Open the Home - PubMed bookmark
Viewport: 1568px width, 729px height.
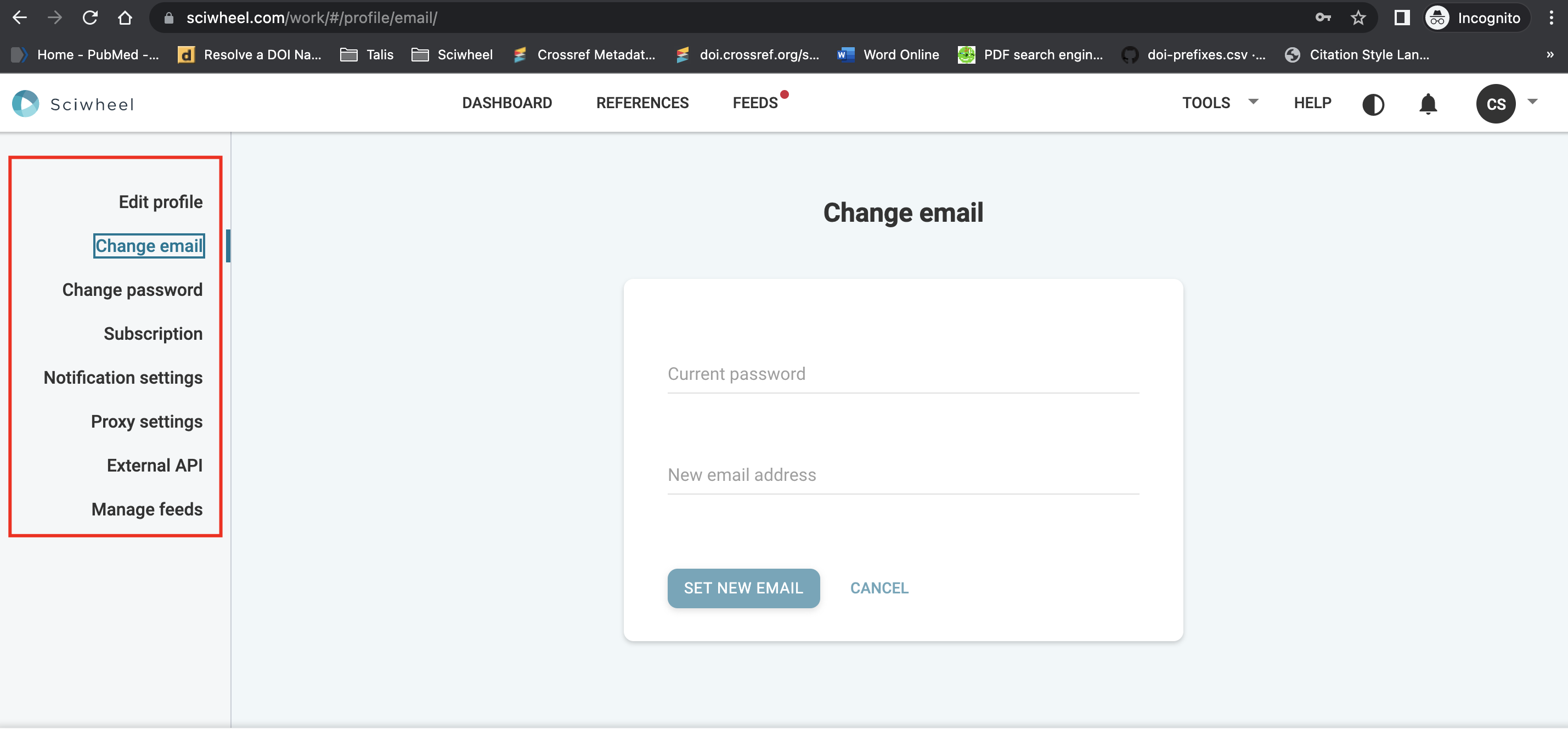(x=85, y=55)
